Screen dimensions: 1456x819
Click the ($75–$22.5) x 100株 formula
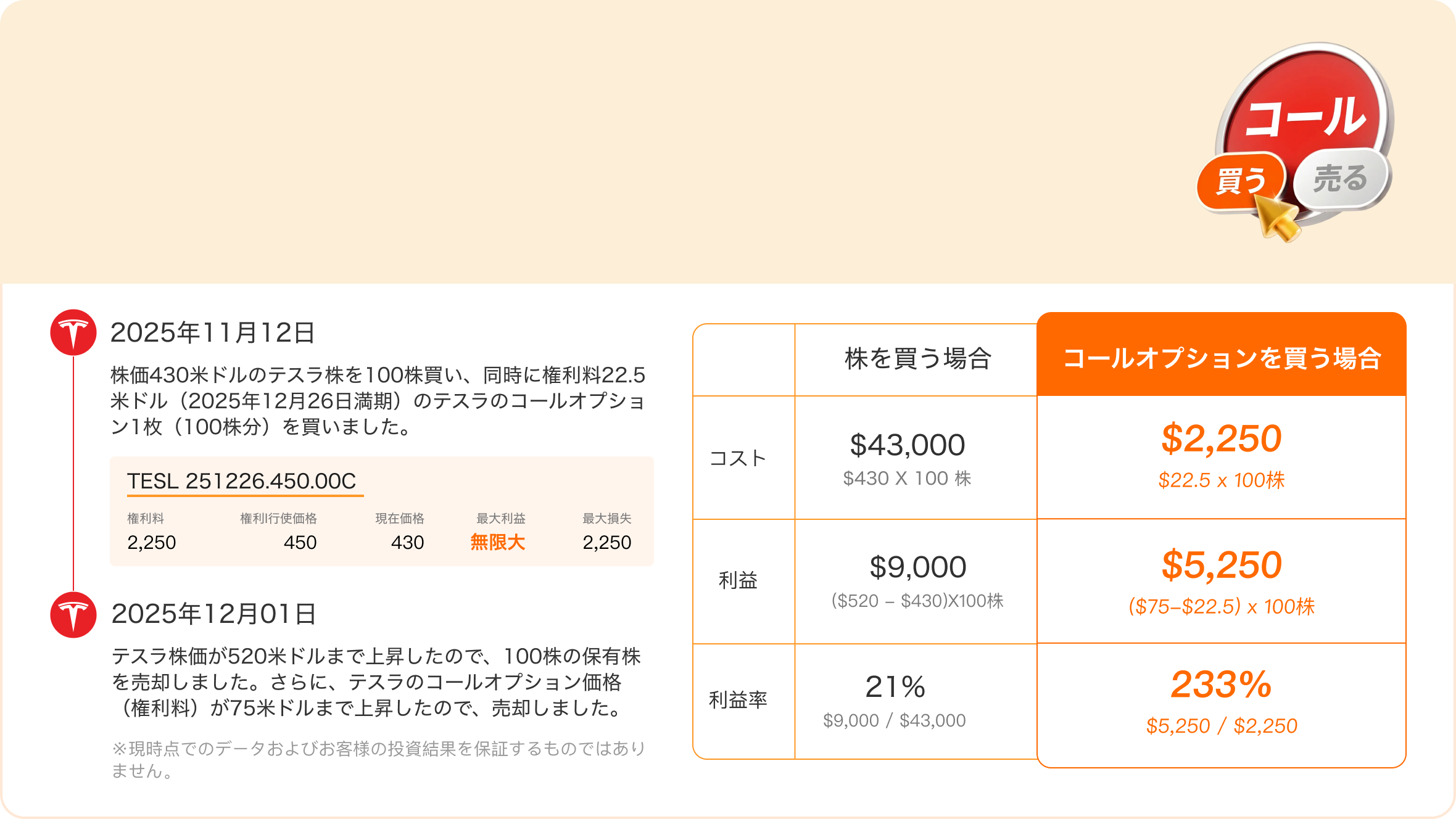1222,607
